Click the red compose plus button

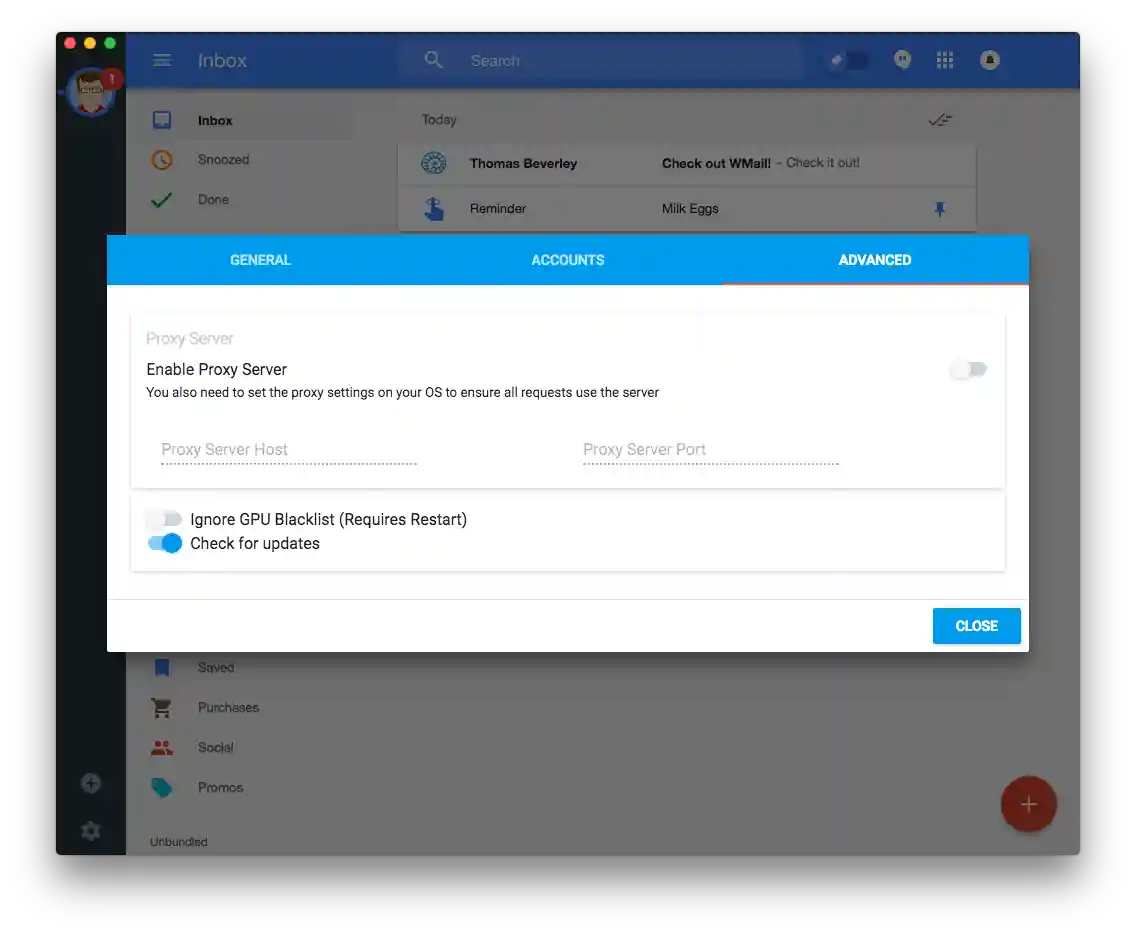1029,804
